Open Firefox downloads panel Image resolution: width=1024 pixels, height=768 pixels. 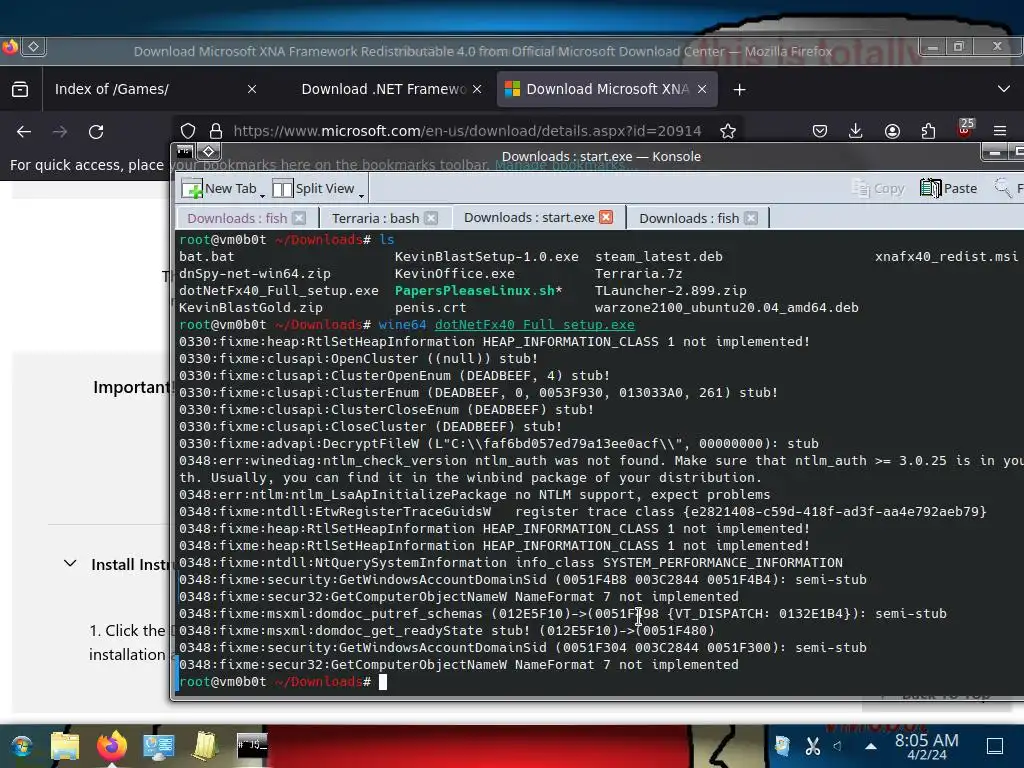(856, 131)
